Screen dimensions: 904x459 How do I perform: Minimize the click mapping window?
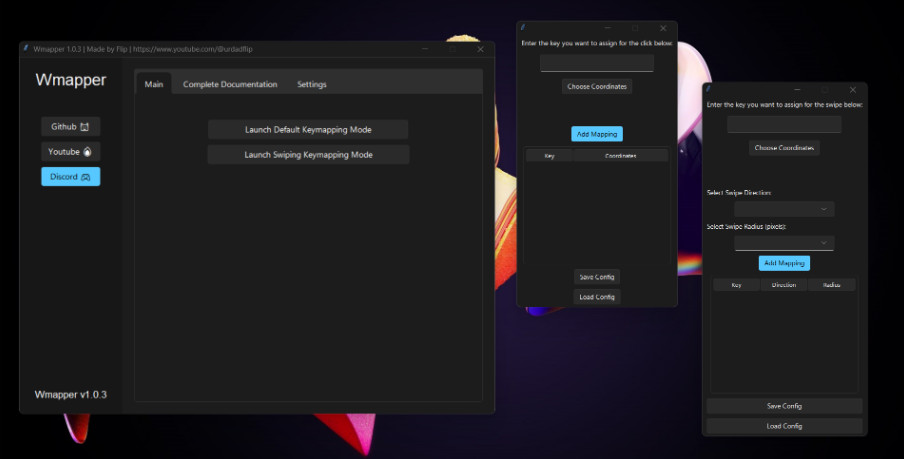(608, 28)
